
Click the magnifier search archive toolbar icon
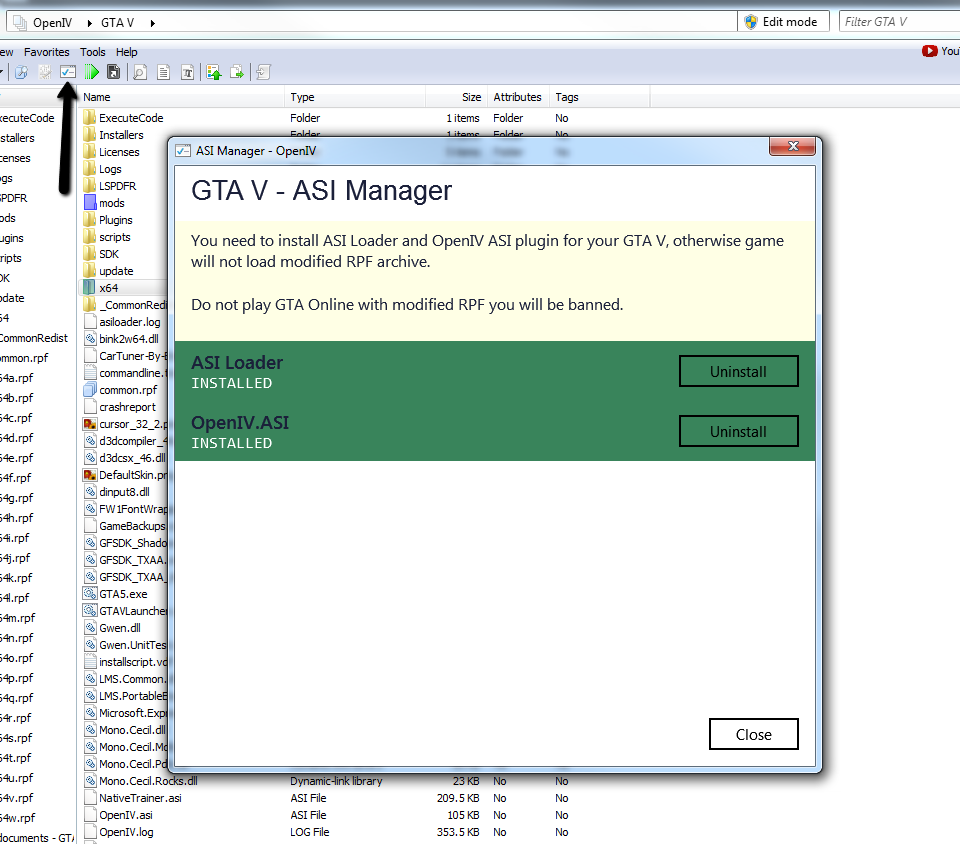tap(21, 72)
